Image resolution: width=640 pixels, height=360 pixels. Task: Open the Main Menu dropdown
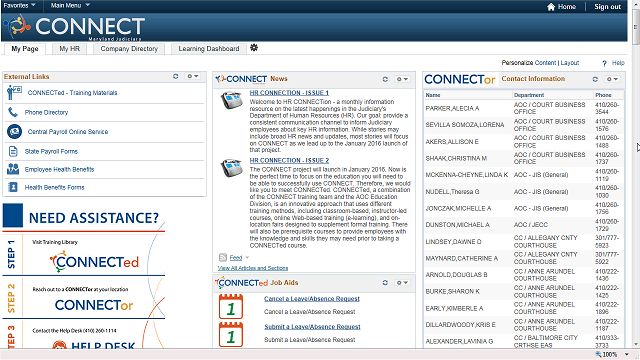click(70, 5)
